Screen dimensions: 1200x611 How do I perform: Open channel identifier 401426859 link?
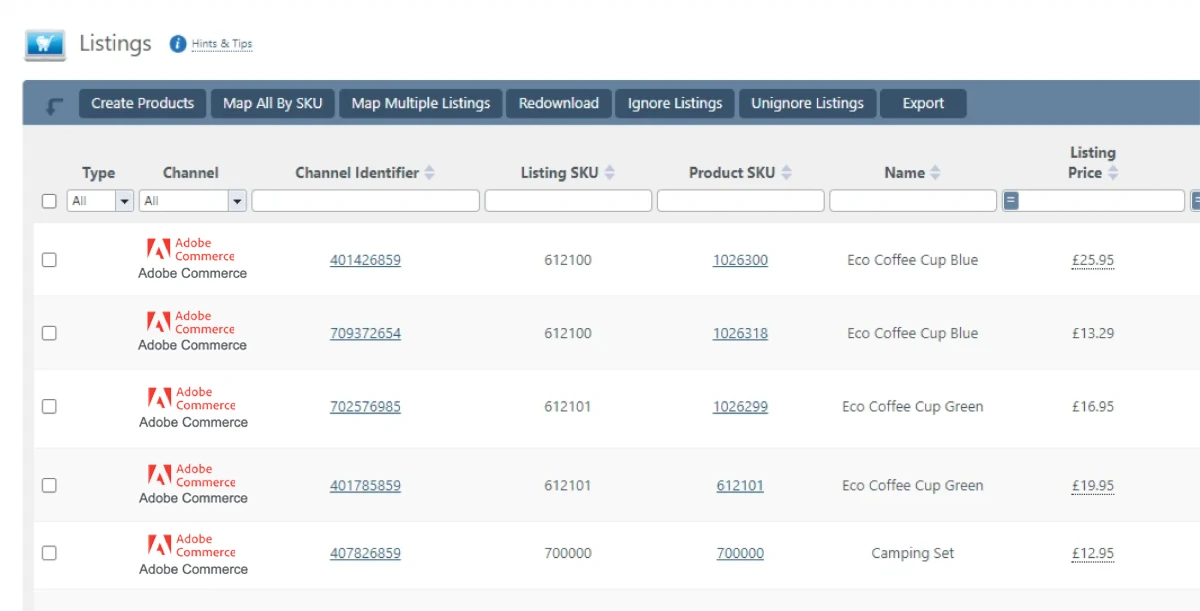(365, 260)
